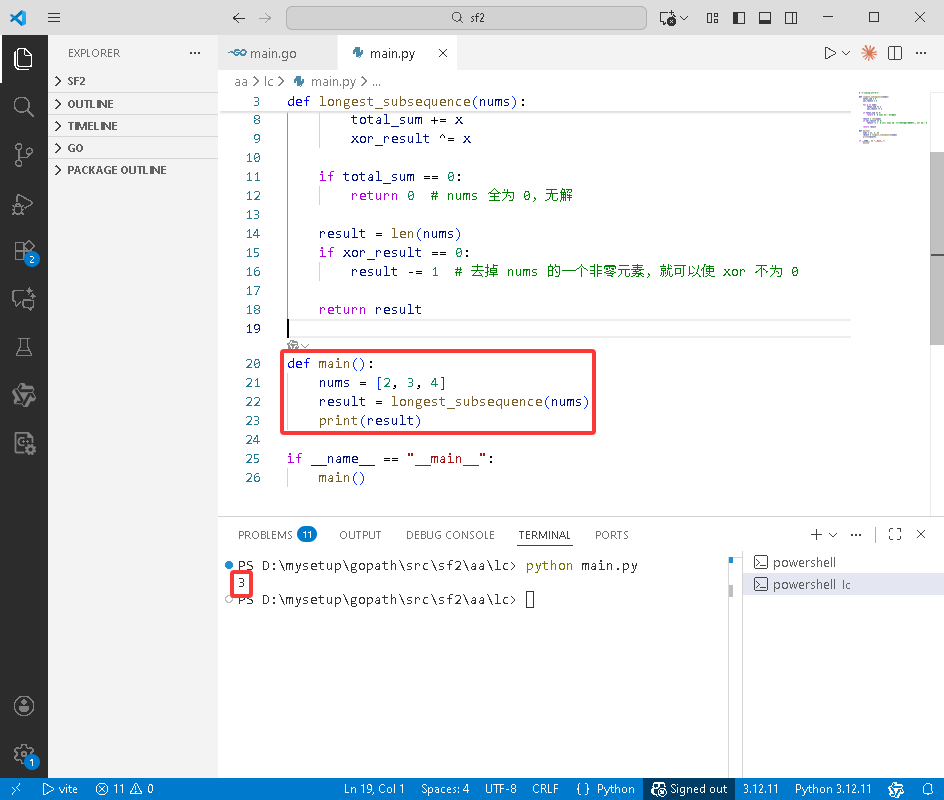Select the powershell lc terminal
Screen dimensions: 944x800
[843, 584]
